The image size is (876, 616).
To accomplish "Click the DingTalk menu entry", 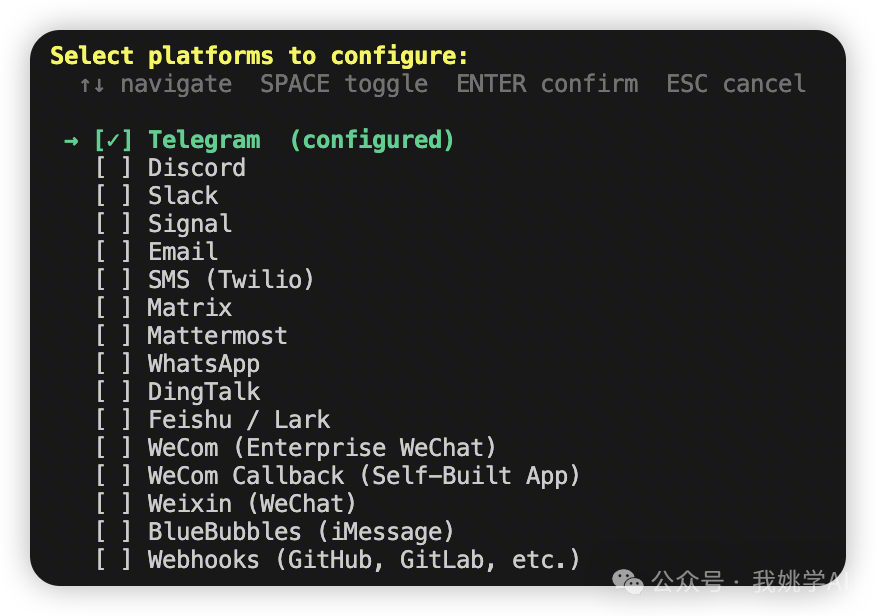I will pos(204,392).
